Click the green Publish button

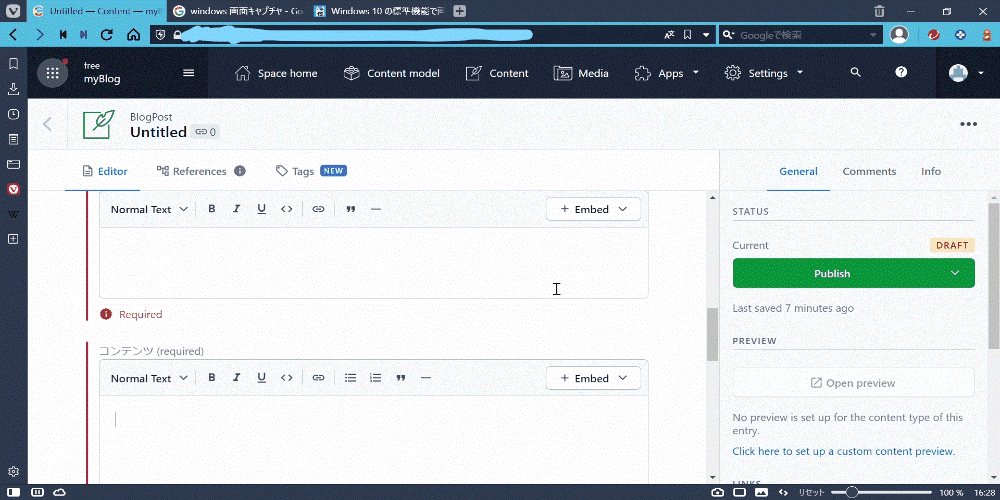[x=833, y=273]
